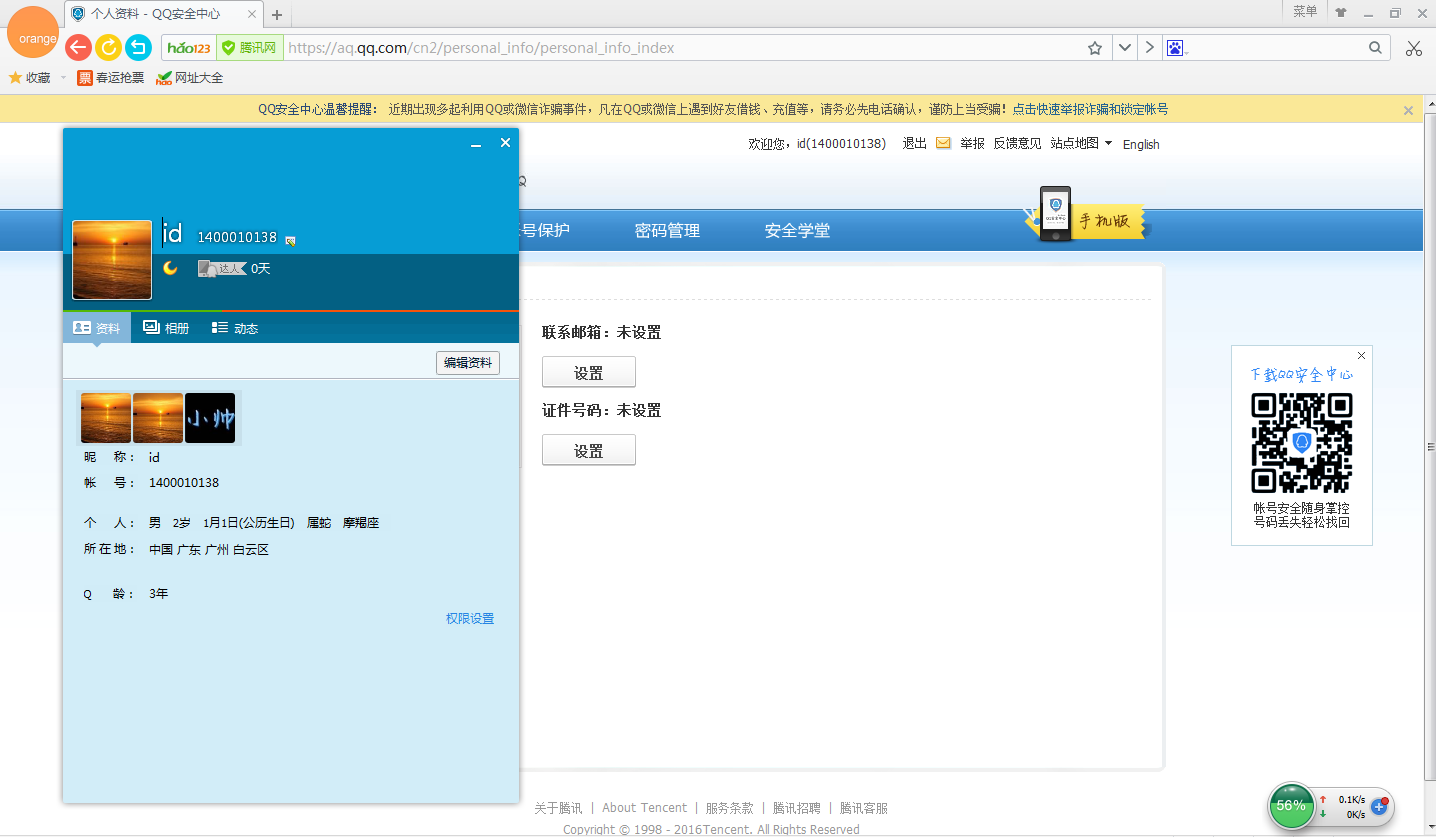
Task: Open the 安全学堂 navigation menu
Action: pos(797,231)
